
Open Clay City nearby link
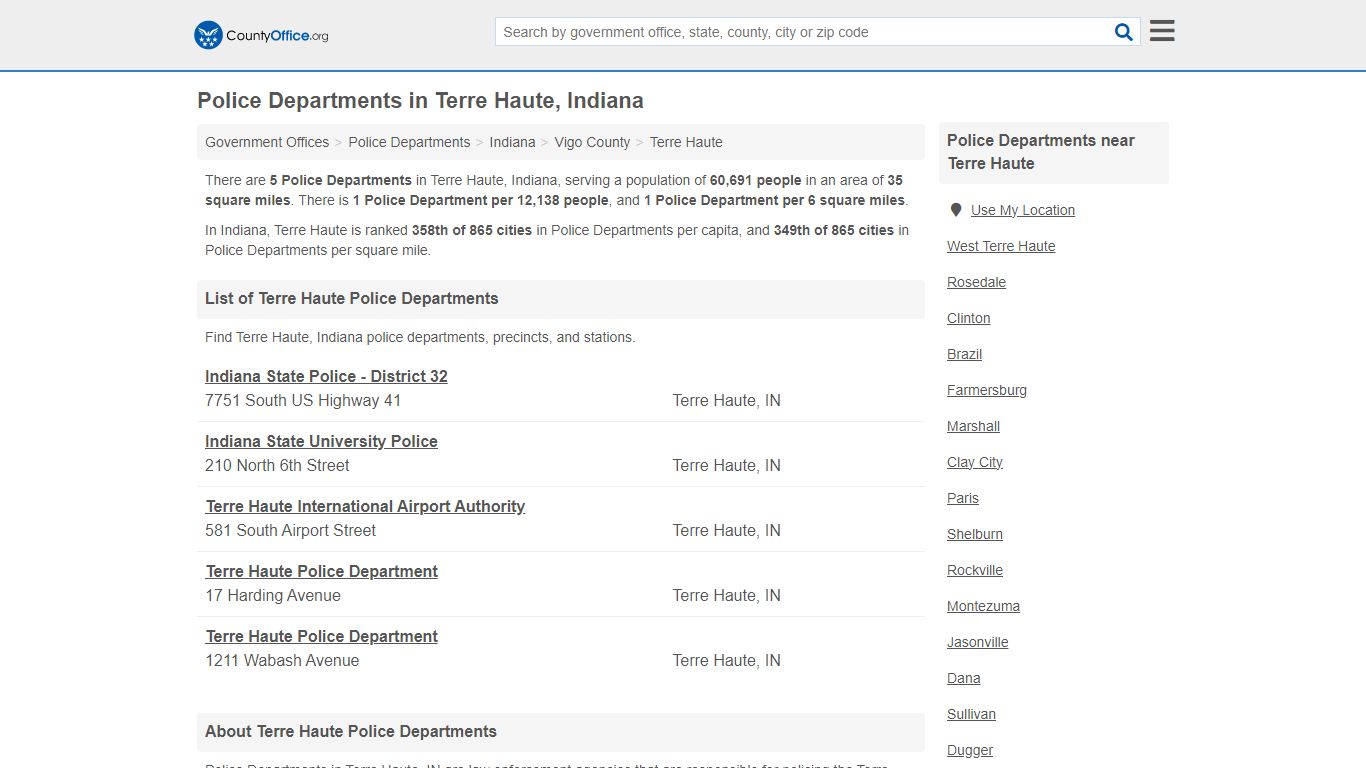975,462
